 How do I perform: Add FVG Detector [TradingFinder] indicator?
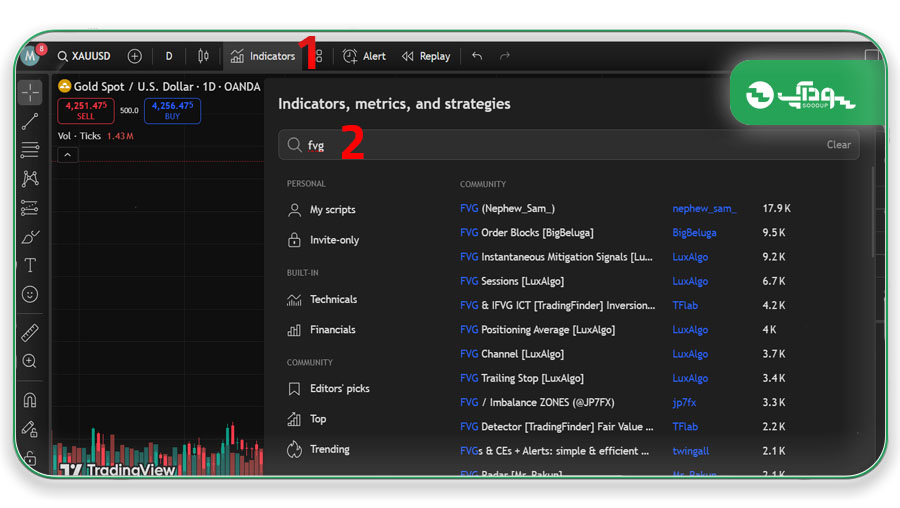point(557,426)
